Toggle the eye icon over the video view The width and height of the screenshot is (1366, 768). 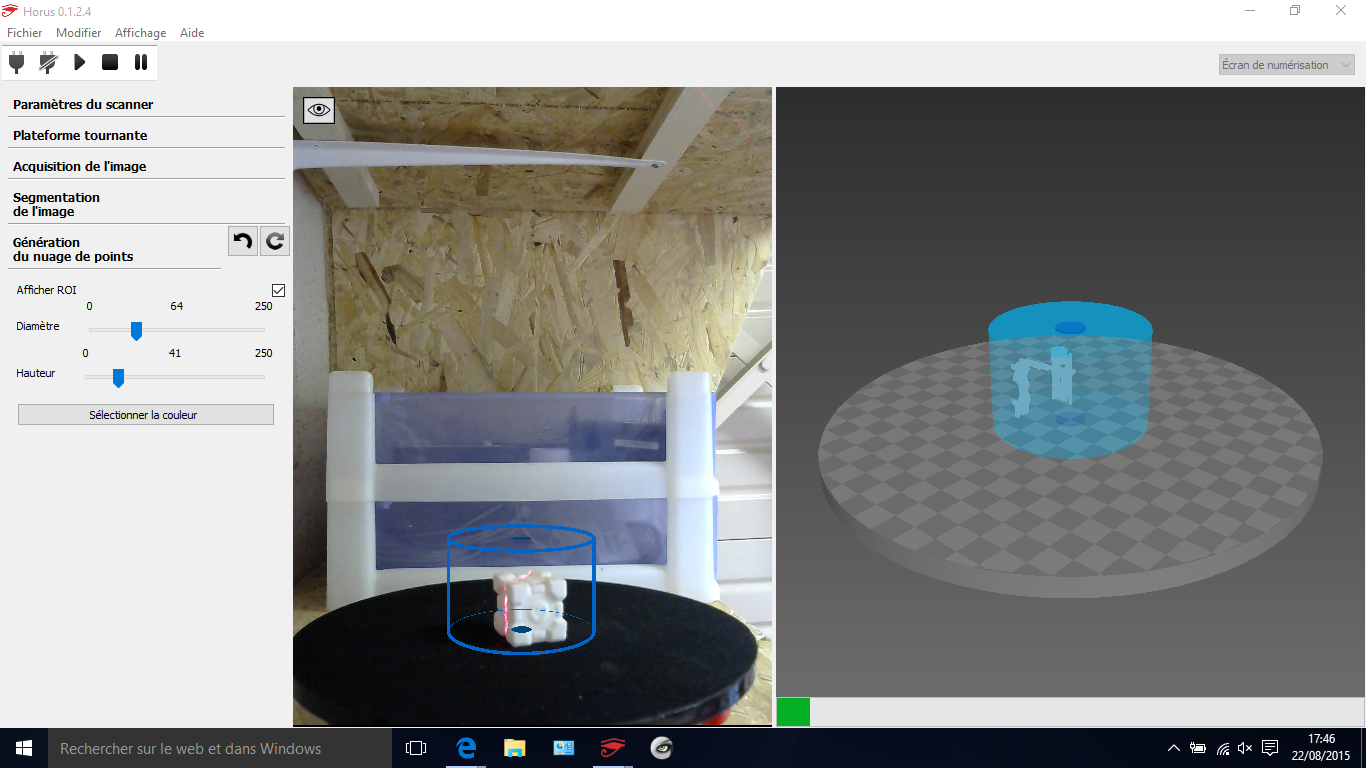point(319,110)
